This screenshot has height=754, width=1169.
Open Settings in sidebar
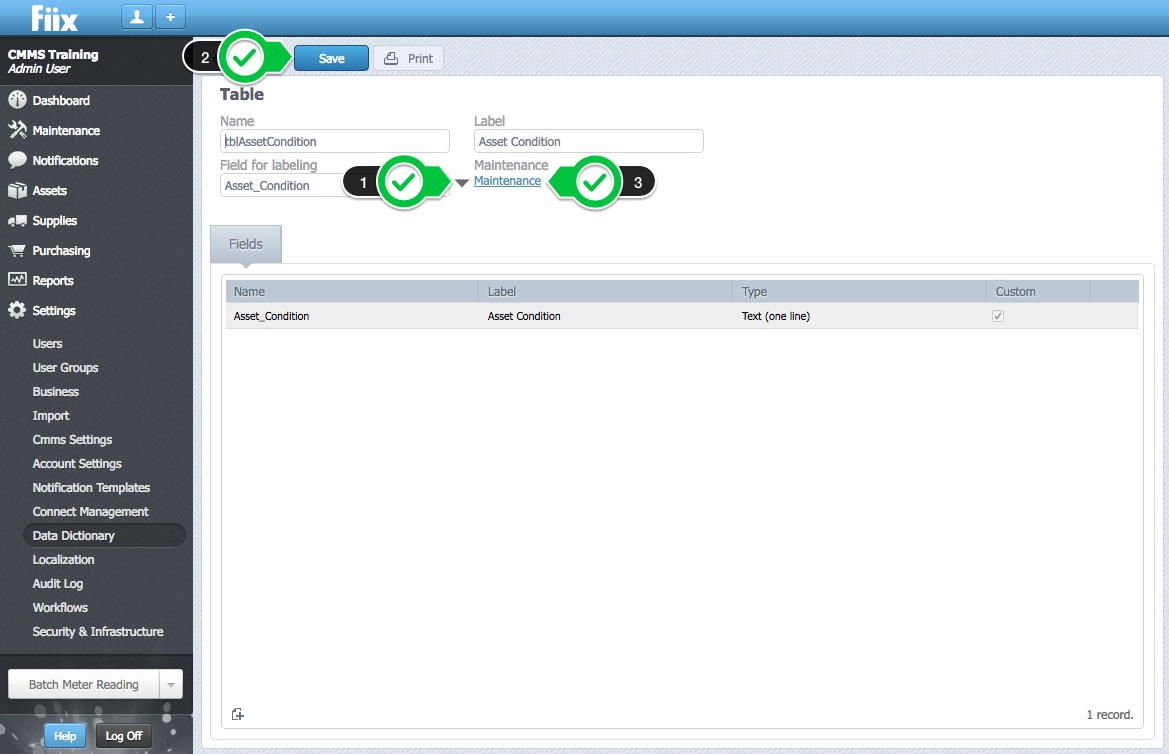point(54,311)
